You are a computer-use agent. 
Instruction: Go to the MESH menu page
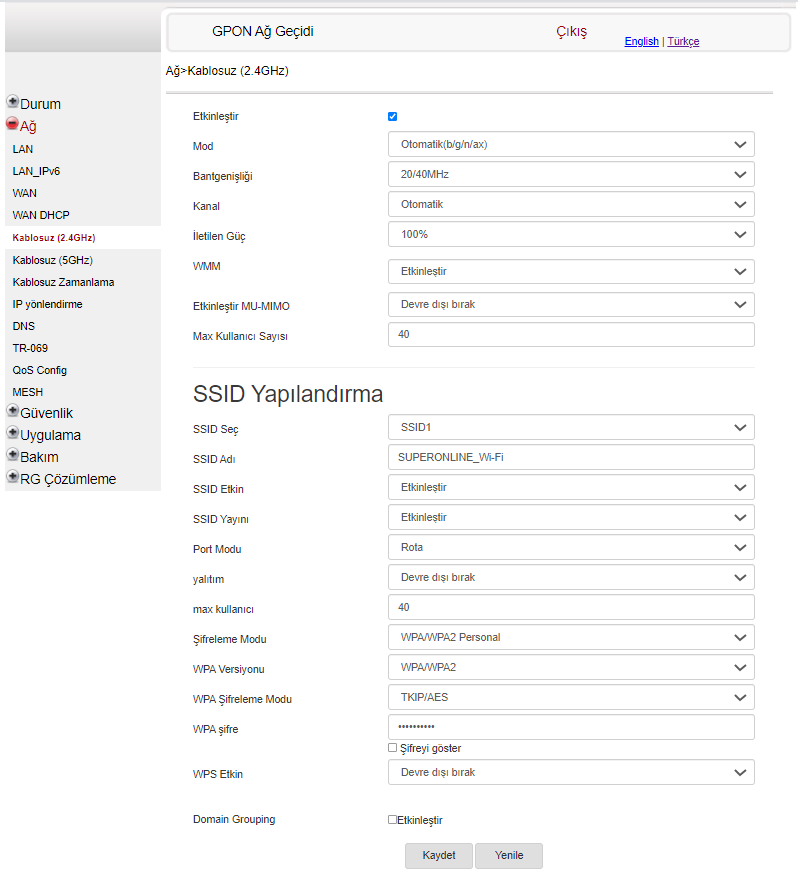tap(28, 392)
